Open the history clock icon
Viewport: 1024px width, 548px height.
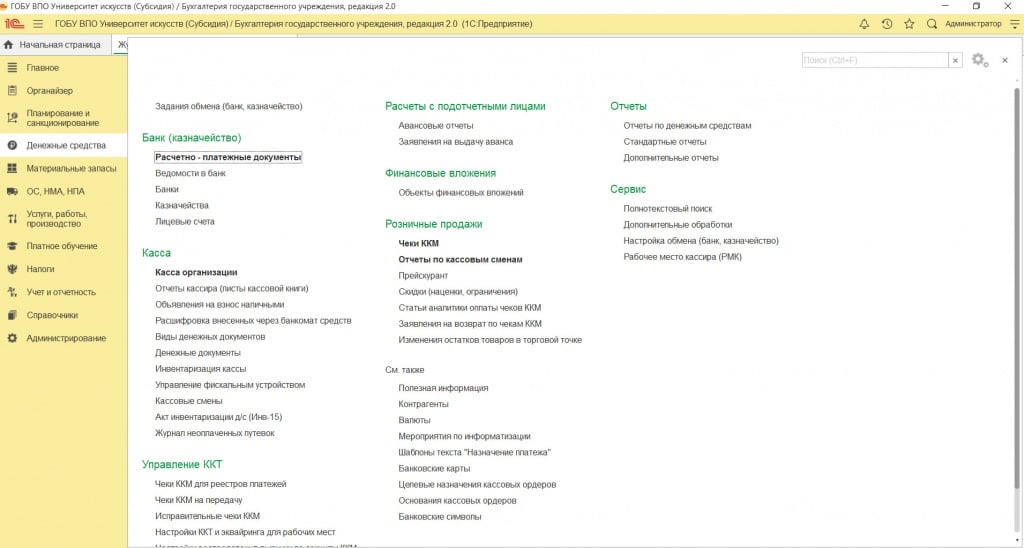coord(886,24)
